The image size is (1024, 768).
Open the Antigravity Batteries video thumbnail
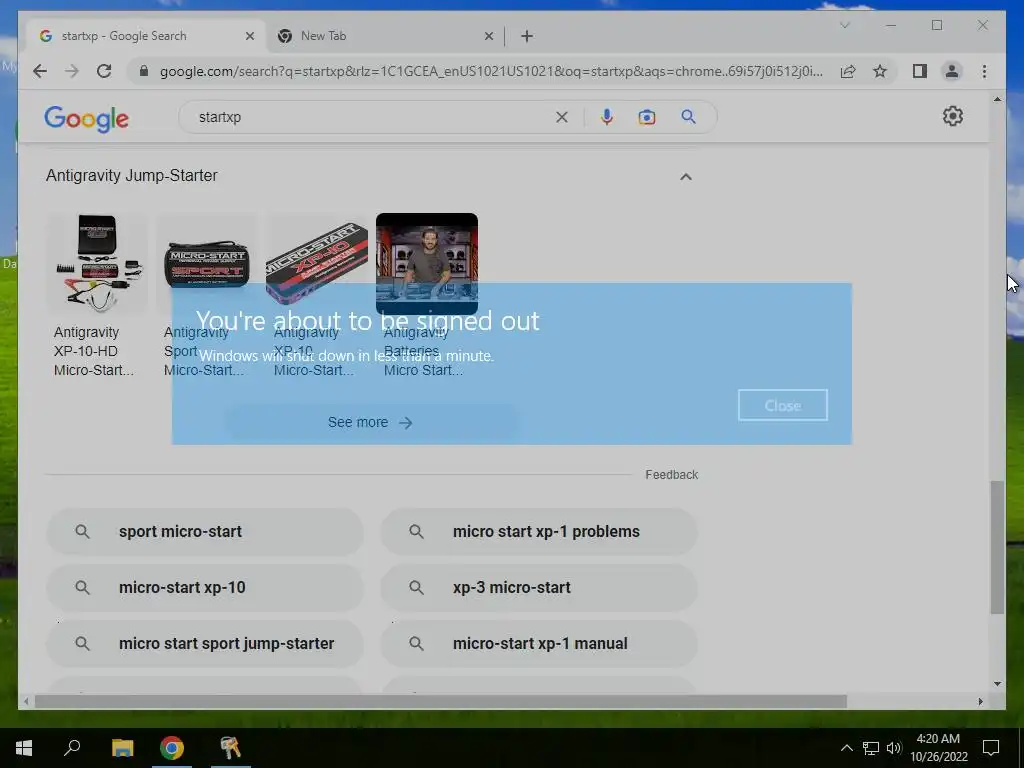tap(427, 264)
